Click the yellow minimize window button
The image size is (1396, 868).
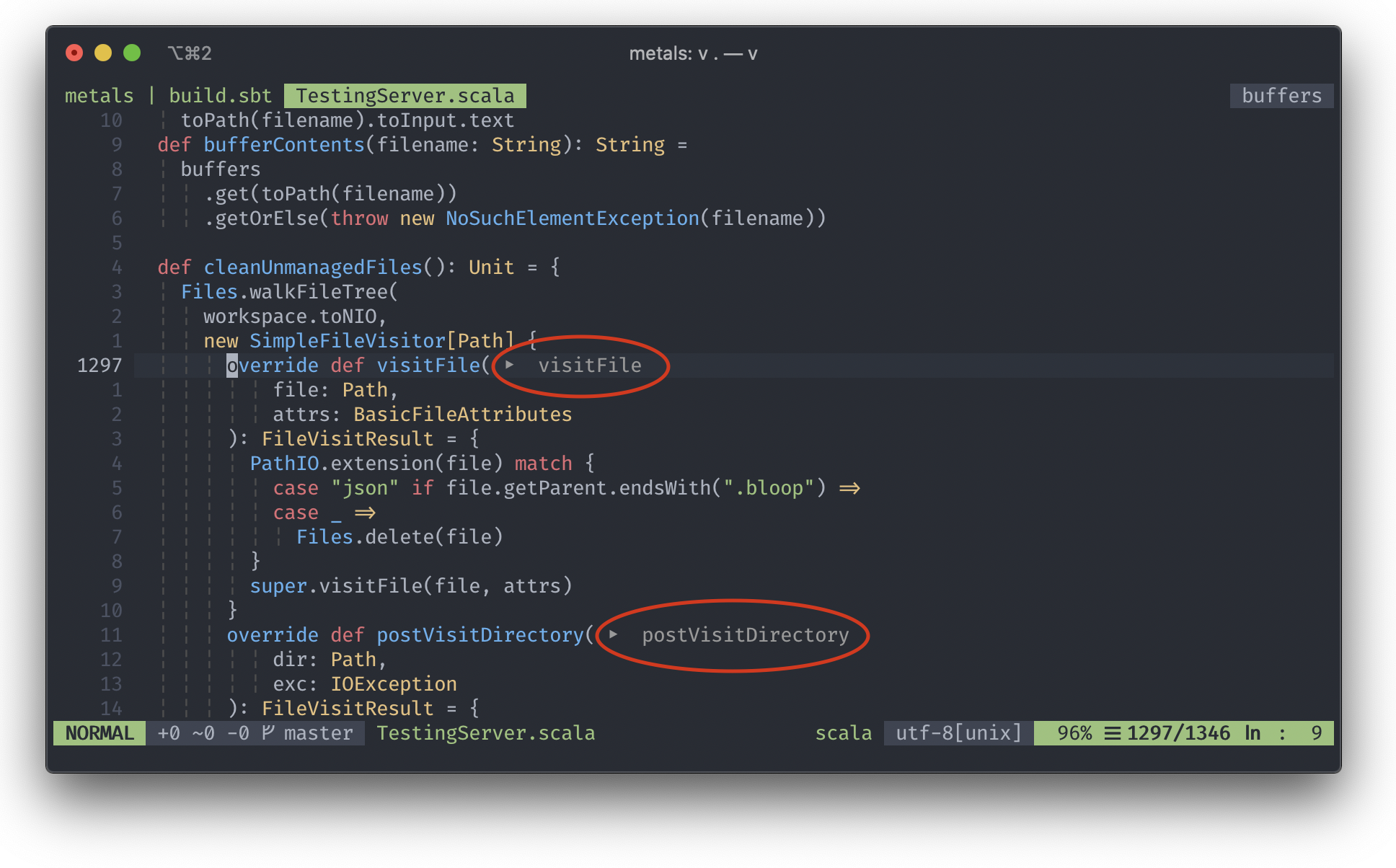[x=103, y=53]
